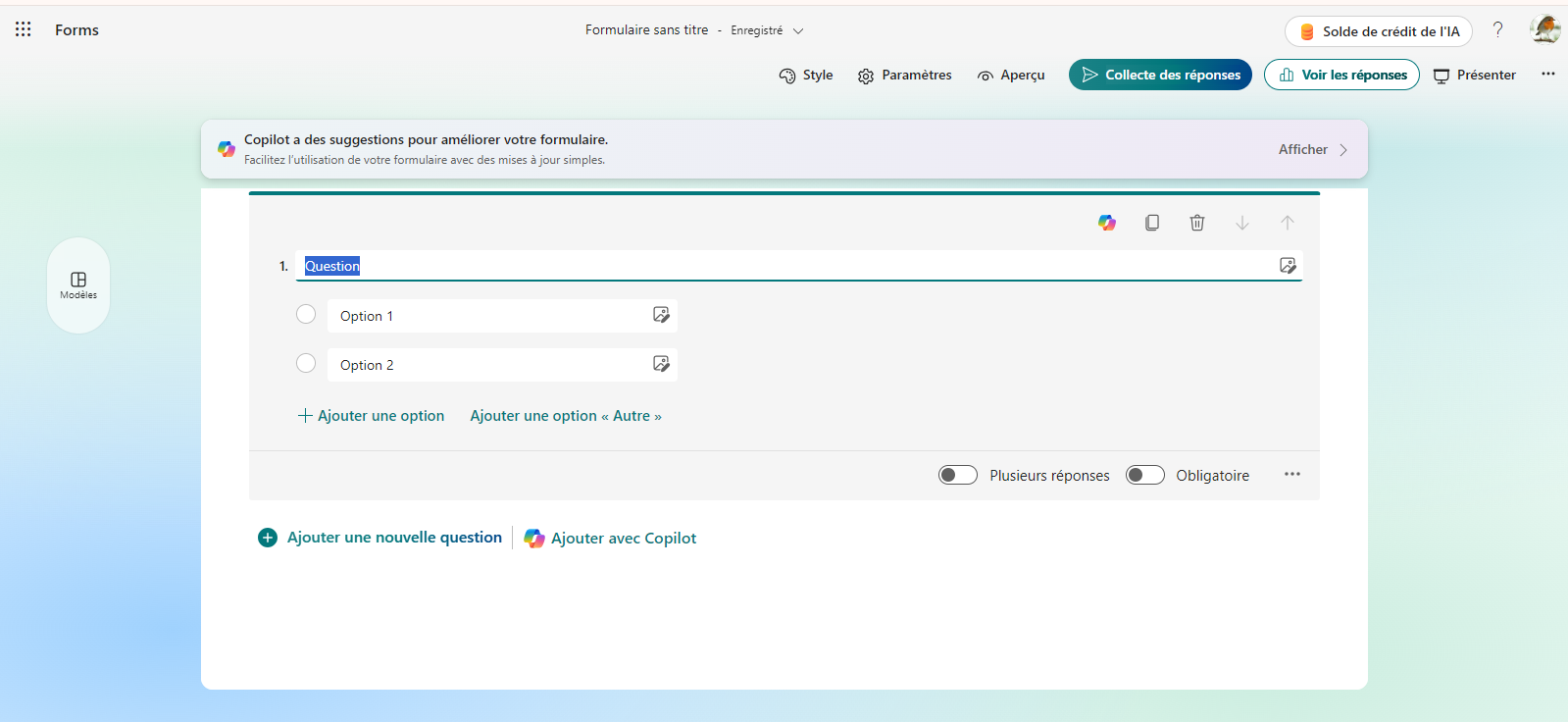1568x722 pixels.
Task: Click Ajouter une option « Autre »
Action: pos(566,416)
